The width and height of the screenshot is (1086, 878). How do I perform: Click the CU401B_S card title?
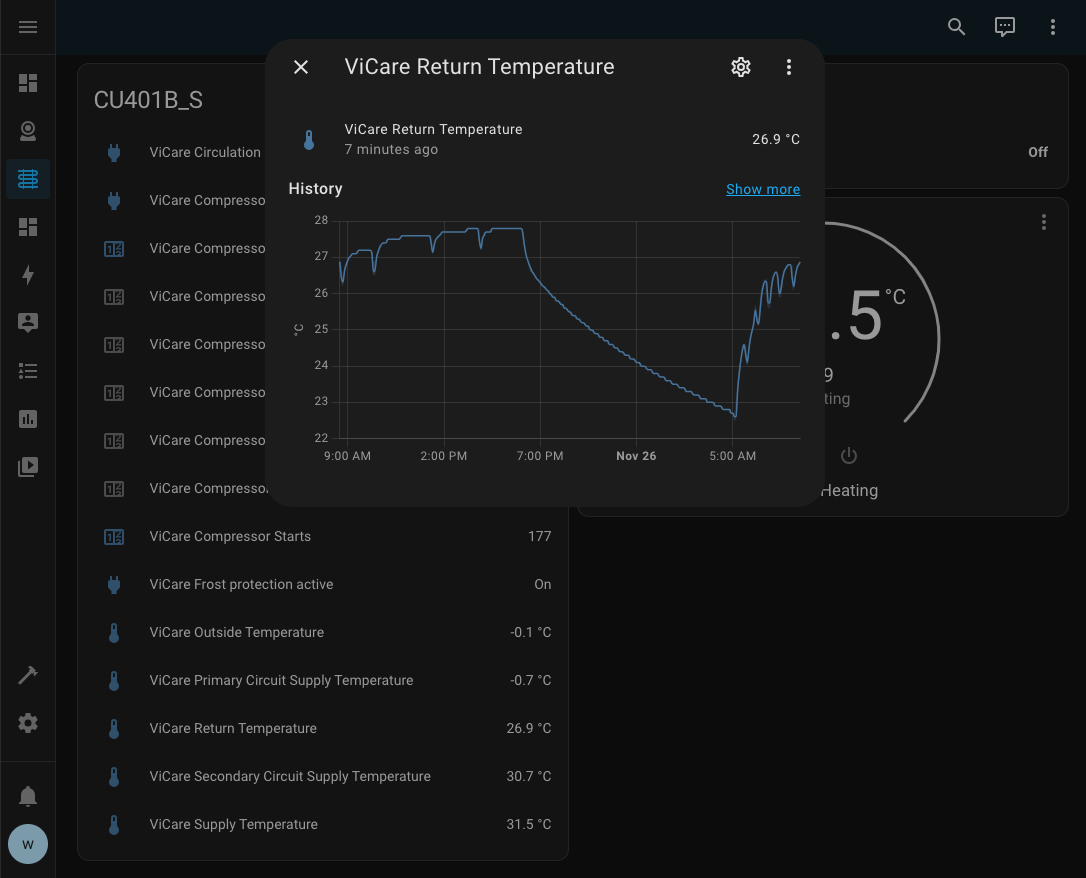point(148,100)
